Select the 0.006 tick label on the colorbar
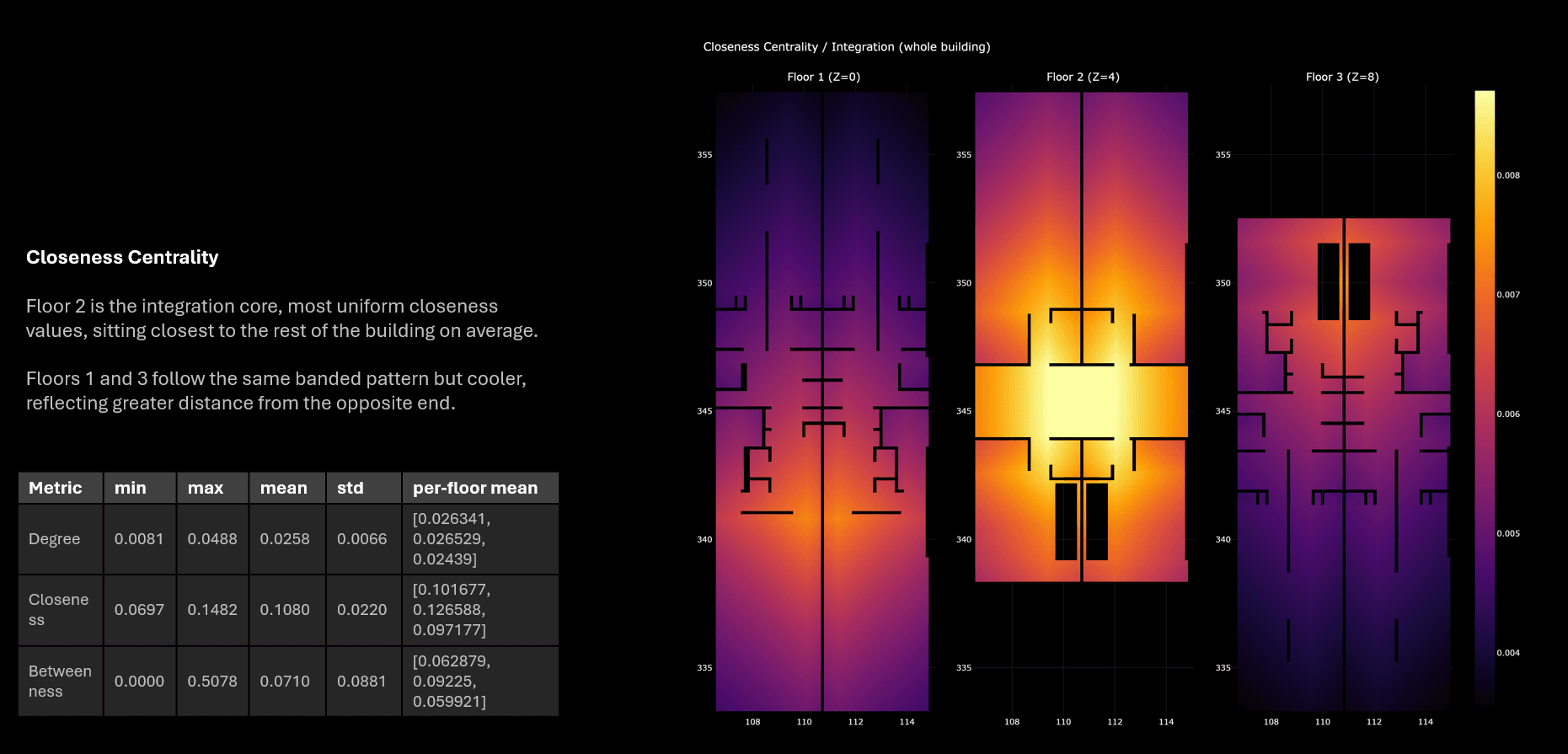Viewport: 1568px width, 754px height. [x=1508, y=414]
